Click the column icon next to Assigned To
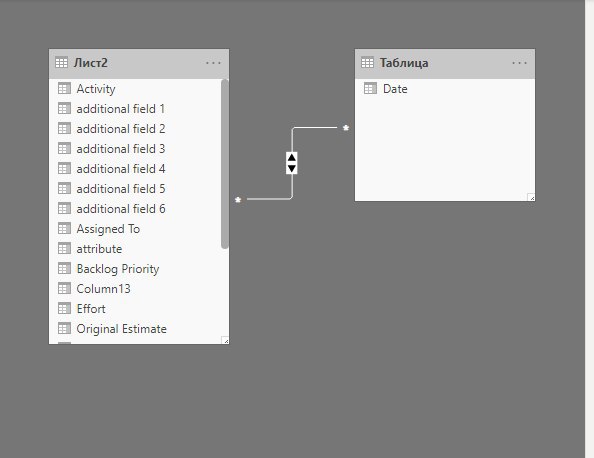594x458 pixels. (64, 229)
